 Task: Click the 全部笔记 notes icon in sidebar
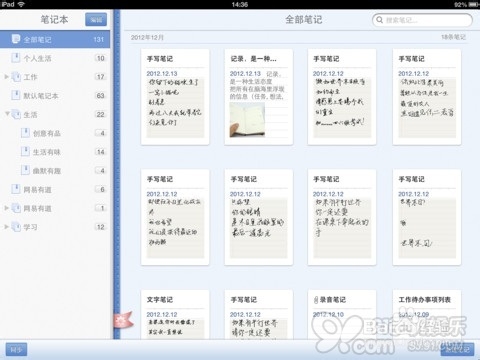16,39
